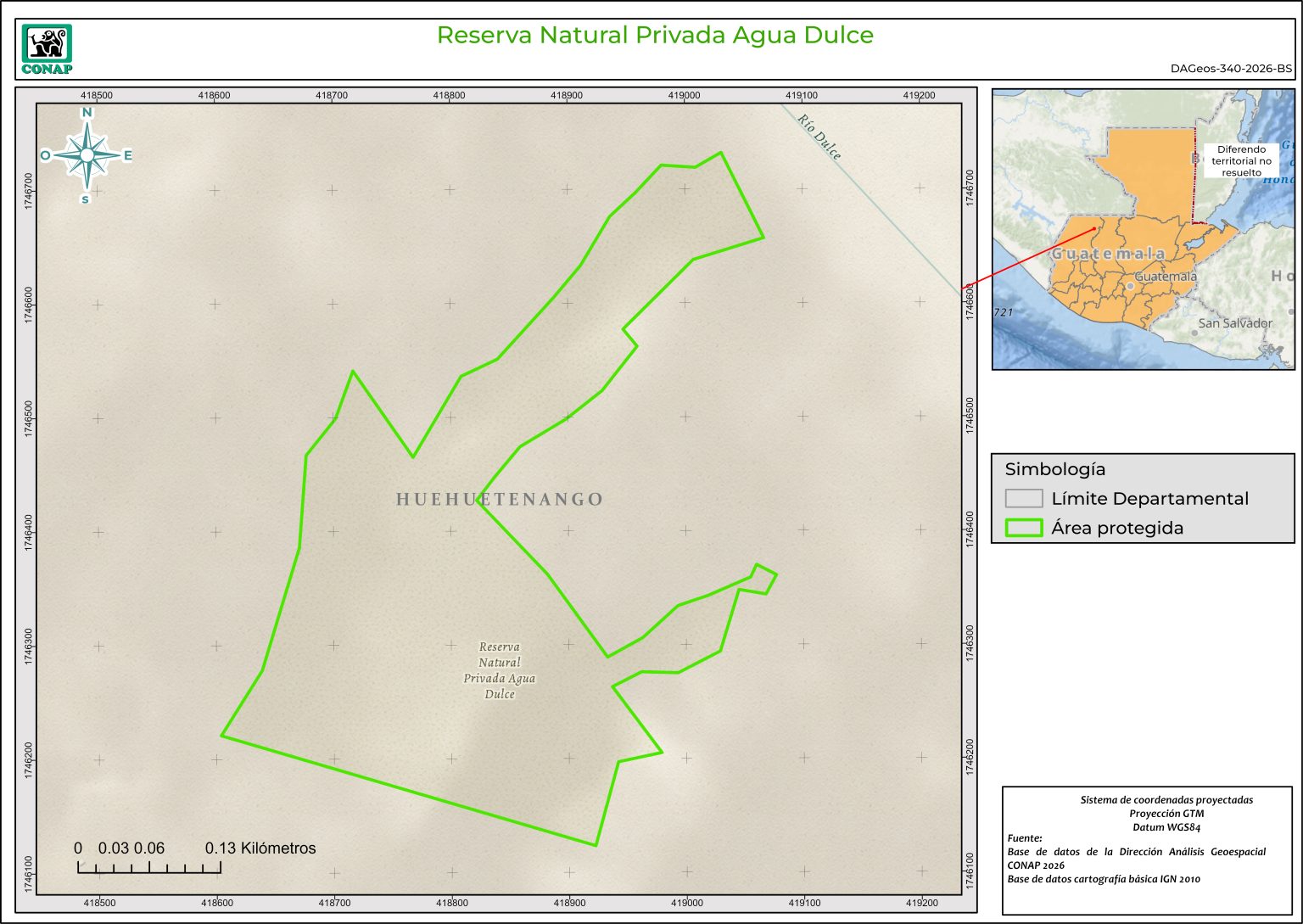Click the N letter atop the compass rose
Screen dimensions: 1303x924
click(x=87, y=113)
